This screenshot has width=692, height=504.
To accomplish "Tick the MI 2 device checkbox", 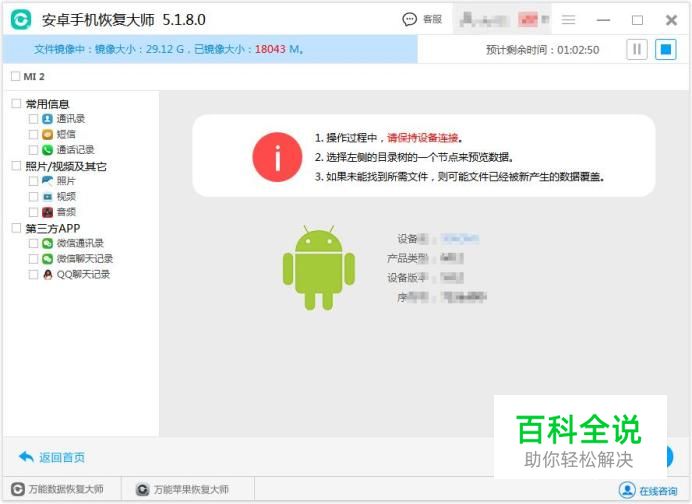I will click(x=15, y=76).
